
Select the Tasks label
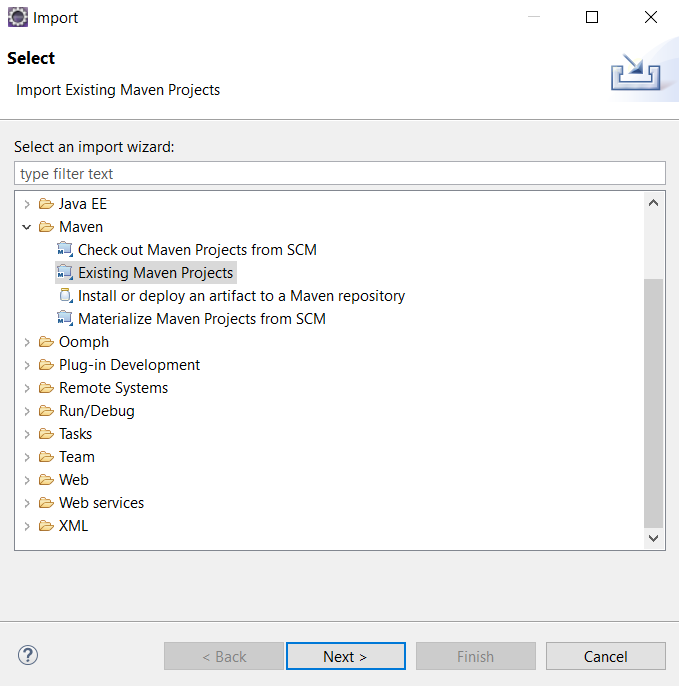click(76, 434)
